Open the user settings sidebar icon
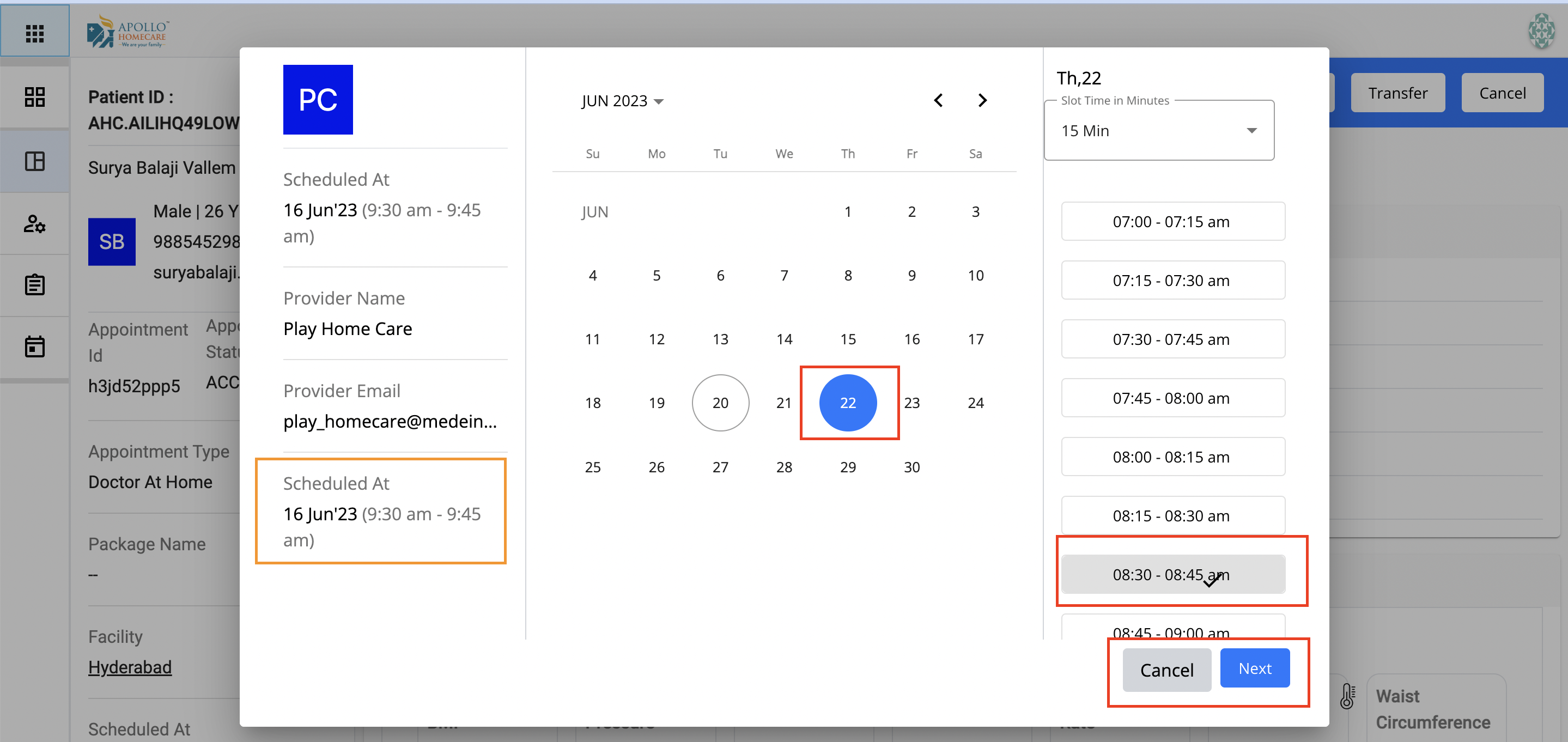 coord(35,223)
